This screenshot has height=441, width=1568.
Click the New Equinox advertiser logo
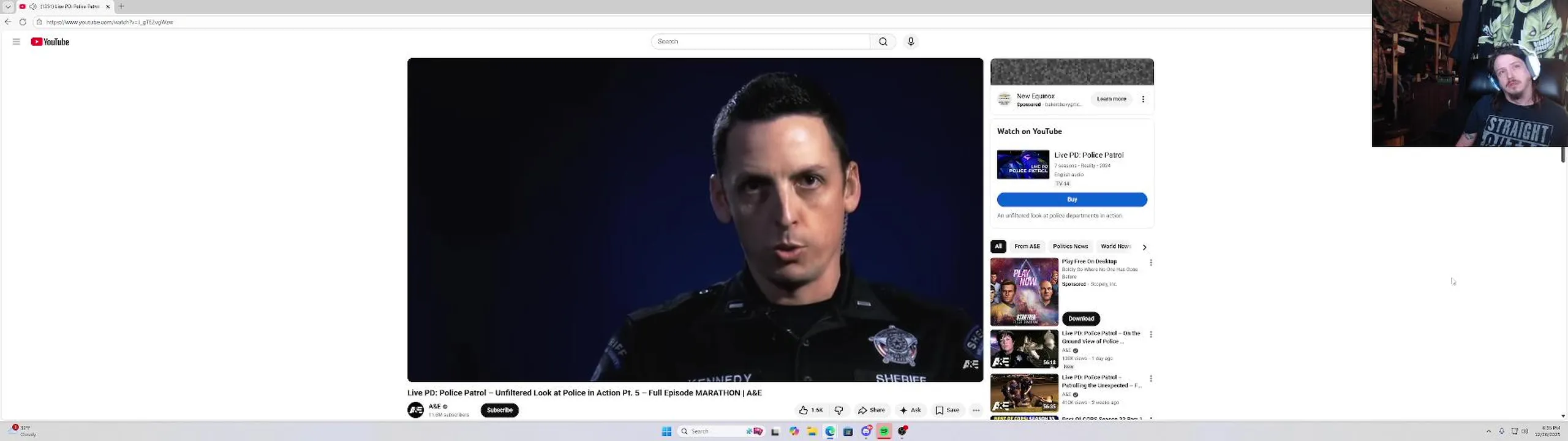click(1004, 99)
